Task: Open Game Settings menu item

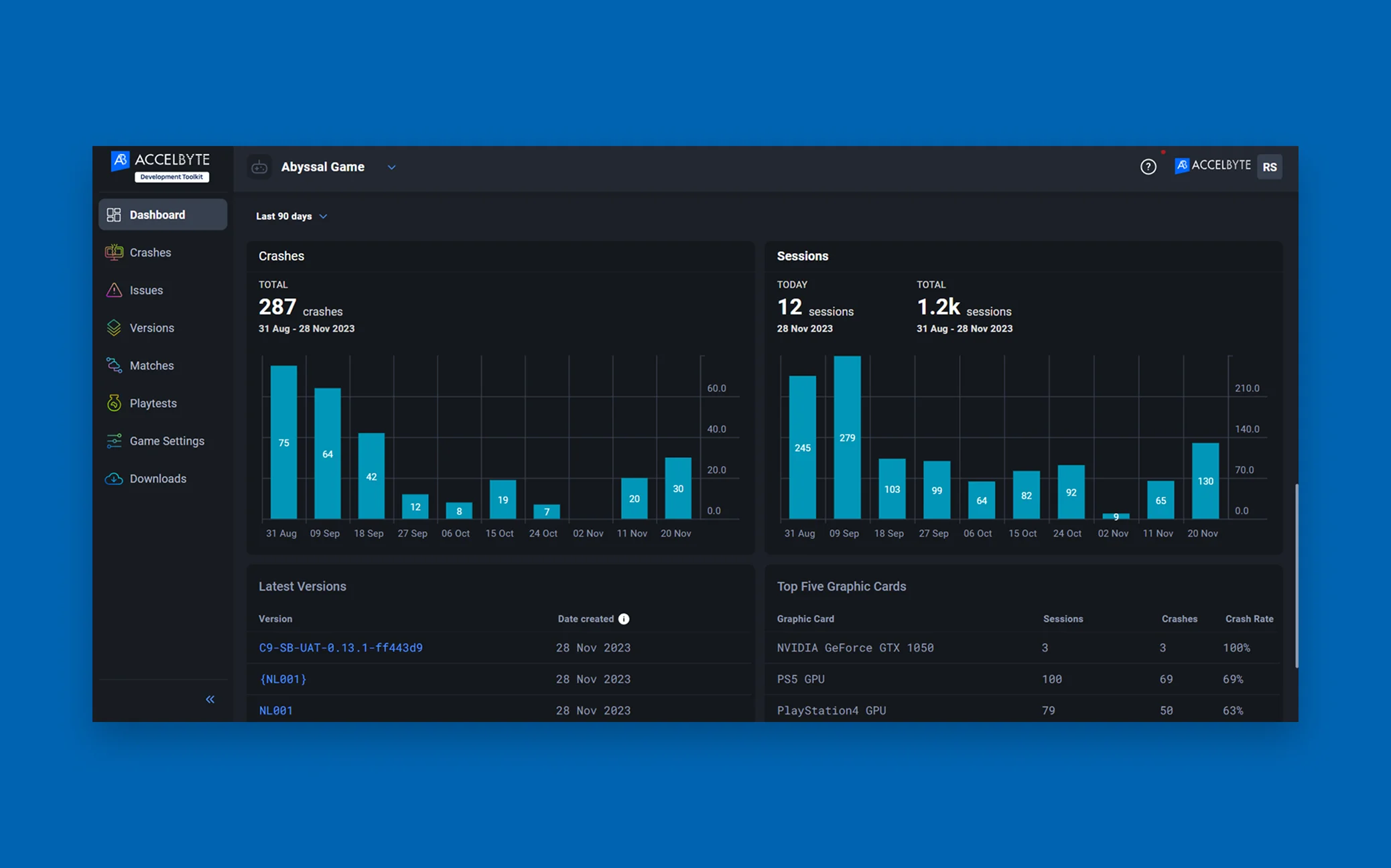Action: coord(163,441)
